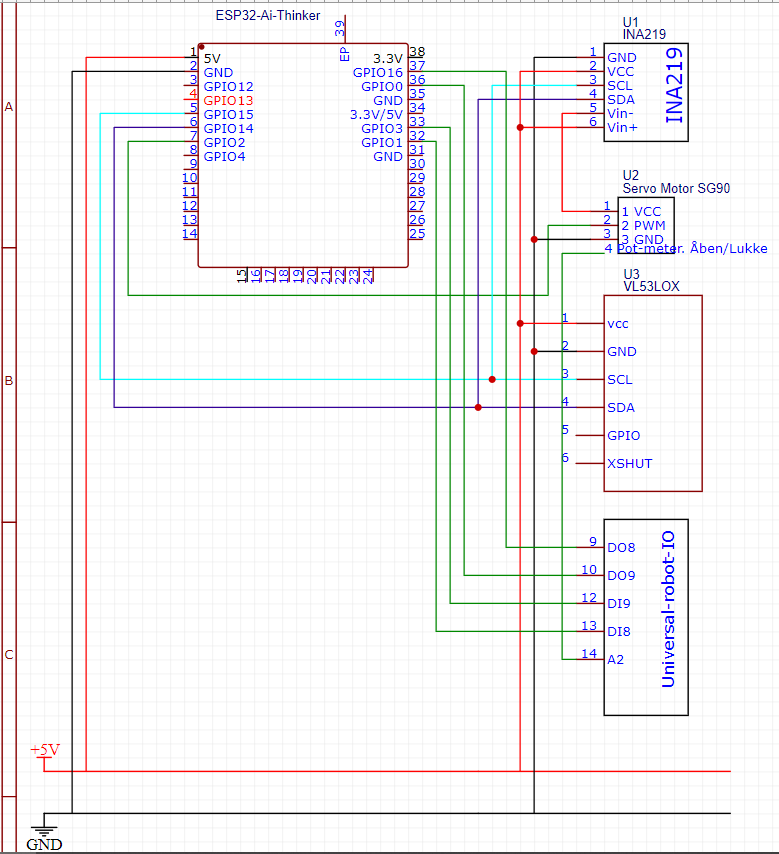Select the GPIO12 pin label on ESP32

[x=228, y=87]
